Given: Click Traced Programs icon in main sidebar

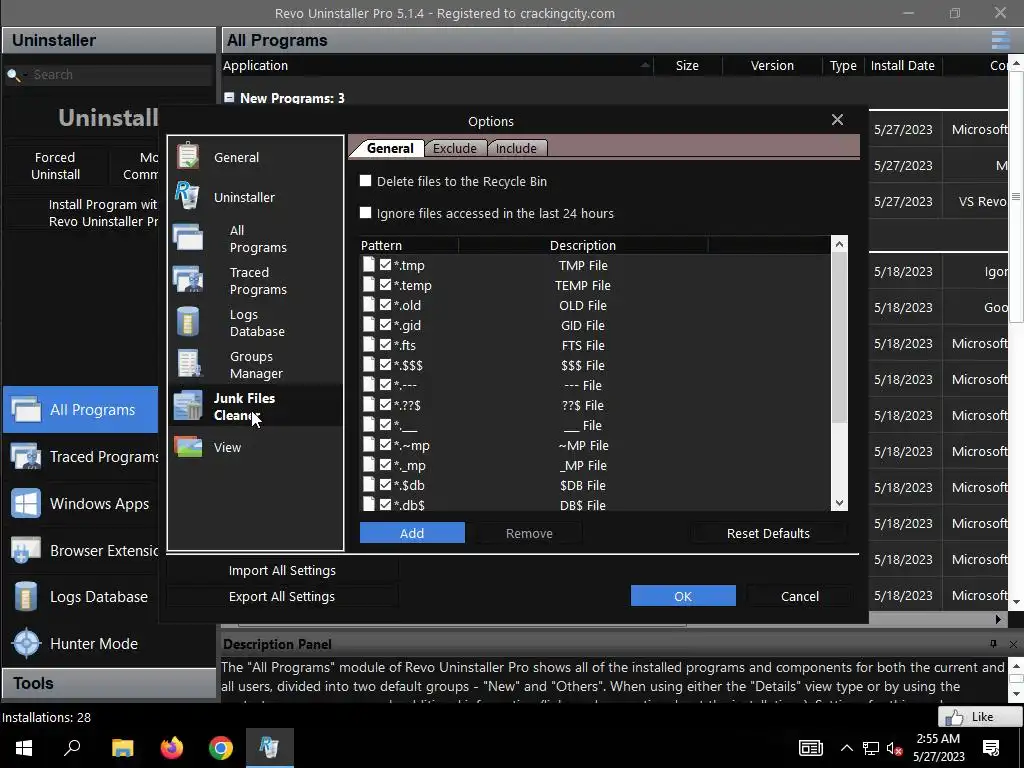Looking at the screenshot, I should 26,456.
